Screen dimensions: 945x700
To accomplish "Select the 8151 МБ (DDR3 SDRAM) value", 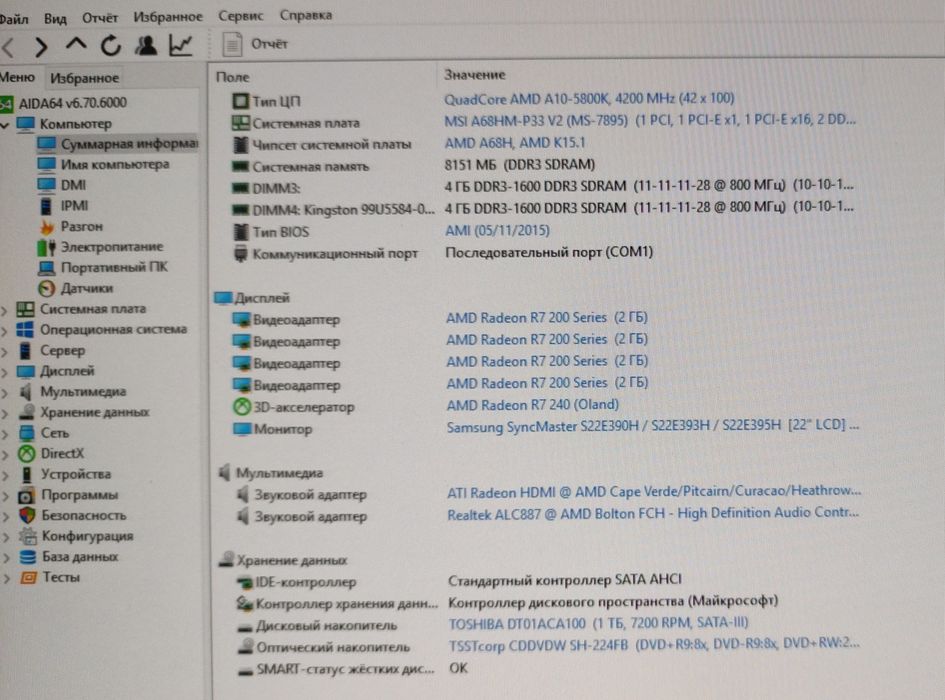I will pyautogui.click(x=520, y=165).
